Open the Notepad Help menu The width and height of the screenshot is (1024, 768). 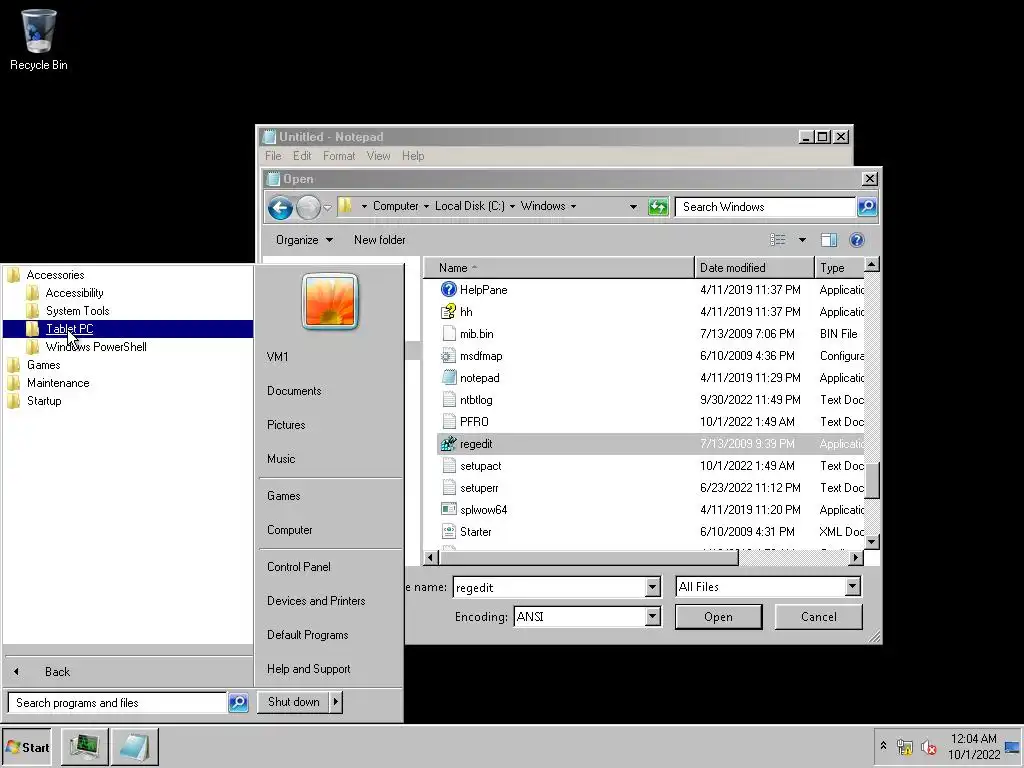[x=413, y=156]
